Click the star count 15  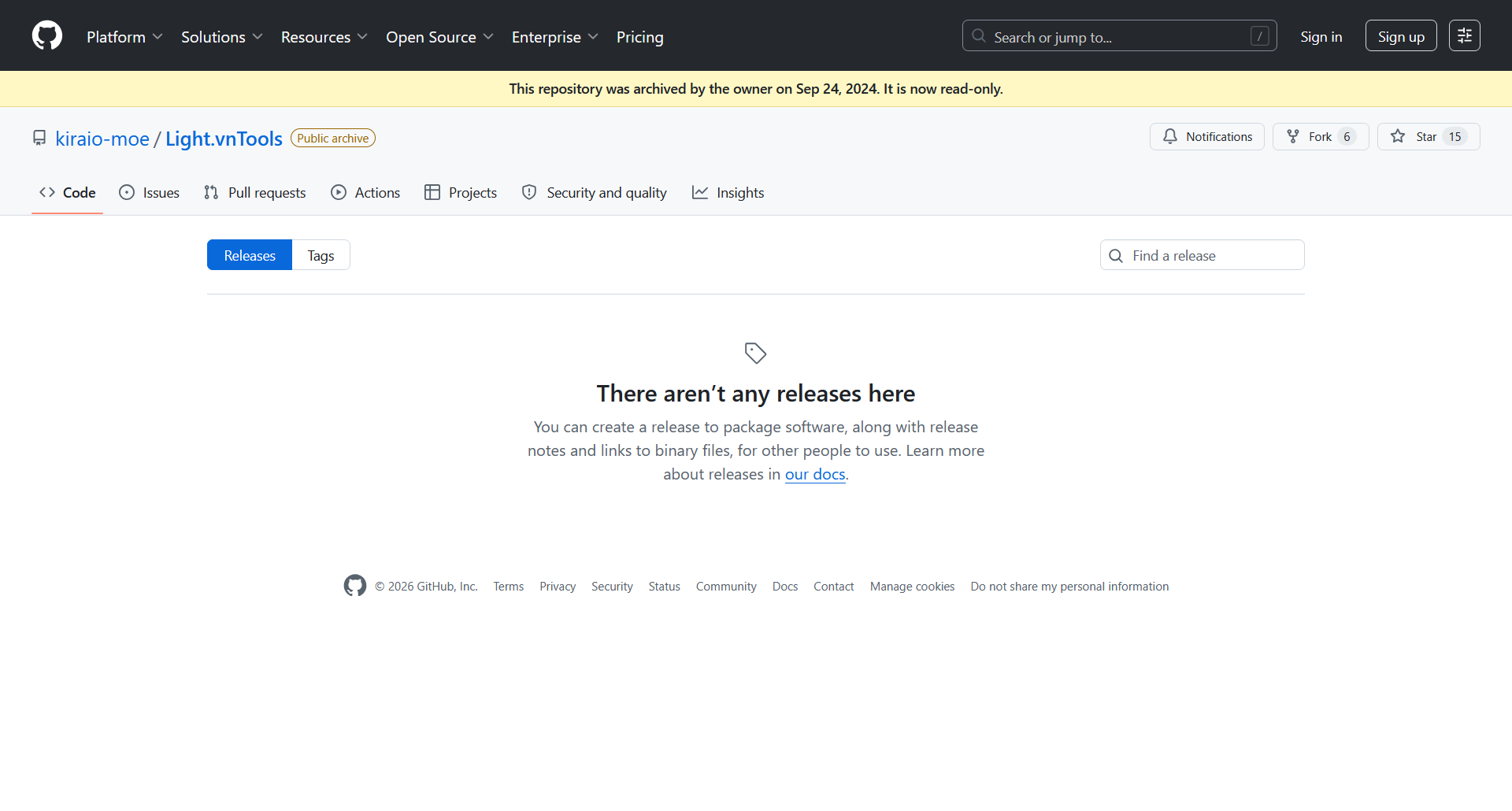[1455, 136]
